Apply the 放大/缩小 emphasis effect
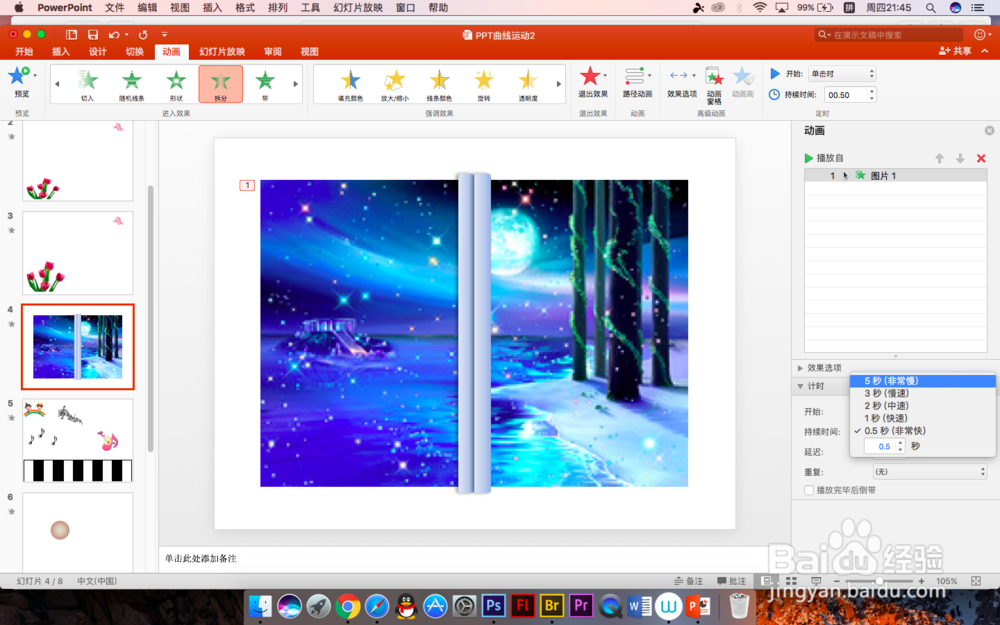This screenshot has width=1000, height=625. (395, 84)
